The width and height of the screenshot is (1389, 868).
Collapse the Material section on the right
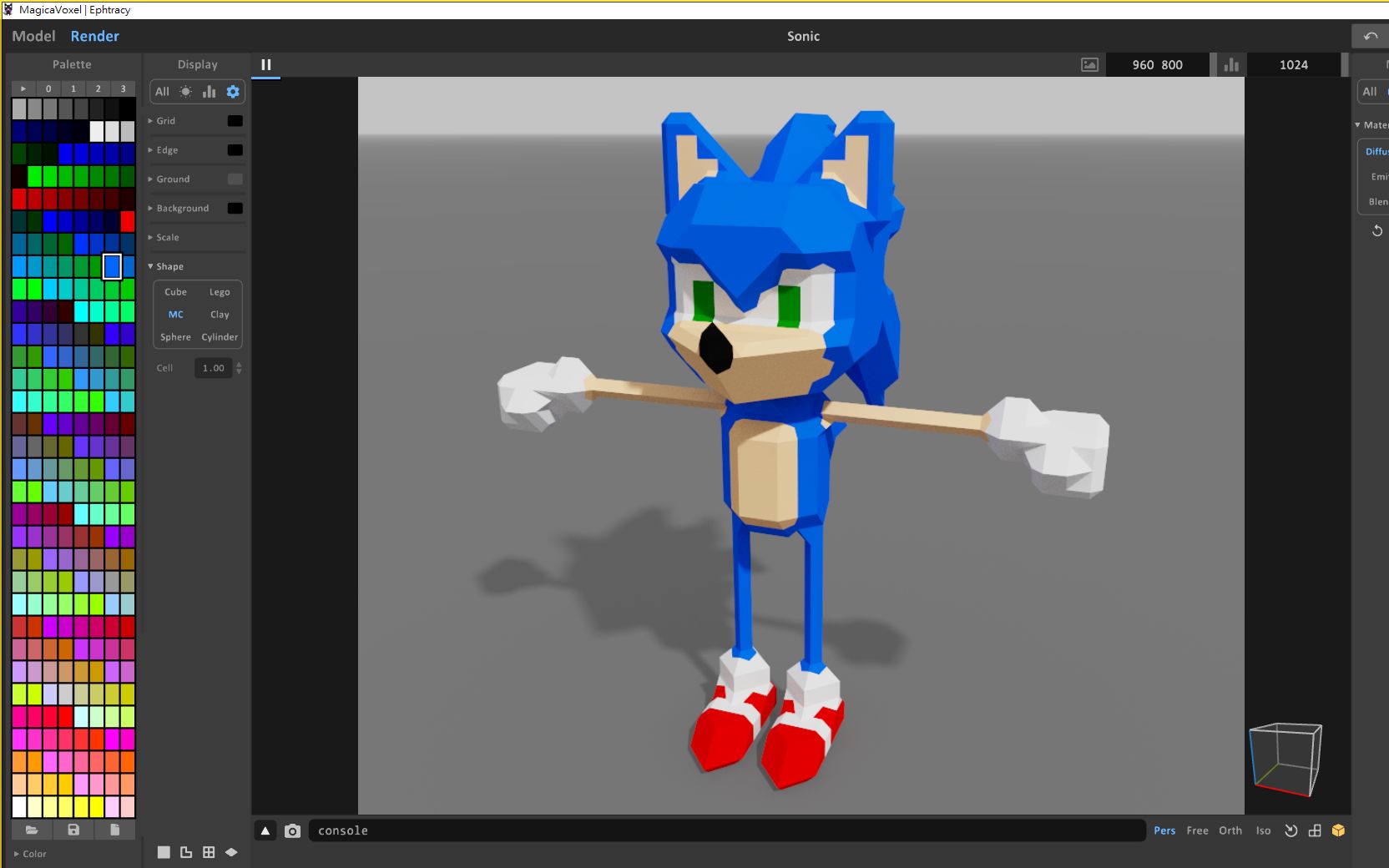pyautogui.click(x=1371, y=125)
